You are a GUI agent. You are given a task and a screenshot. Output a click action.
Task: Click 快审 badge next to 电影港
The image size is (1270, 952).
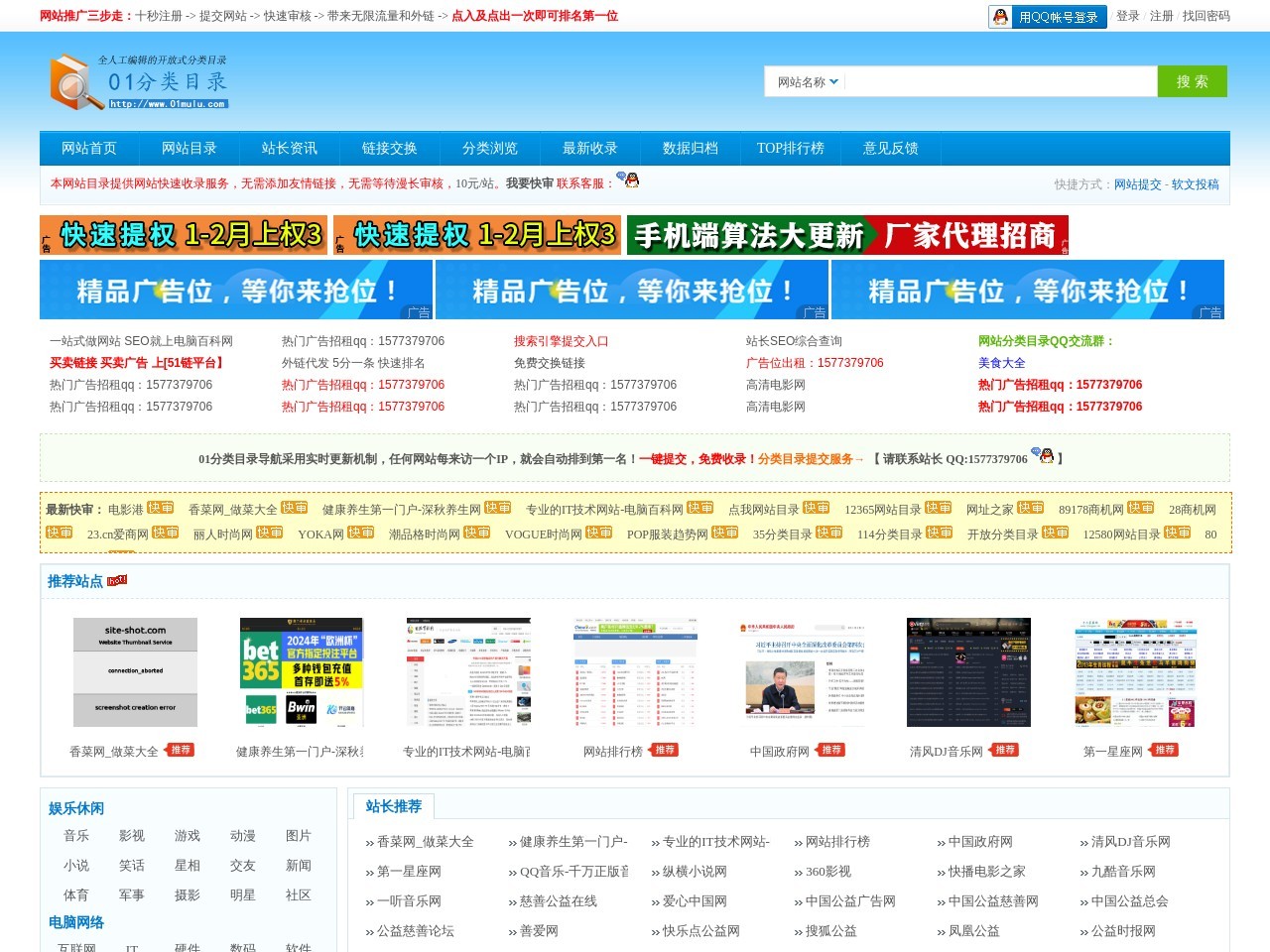[x=161, y=508]
